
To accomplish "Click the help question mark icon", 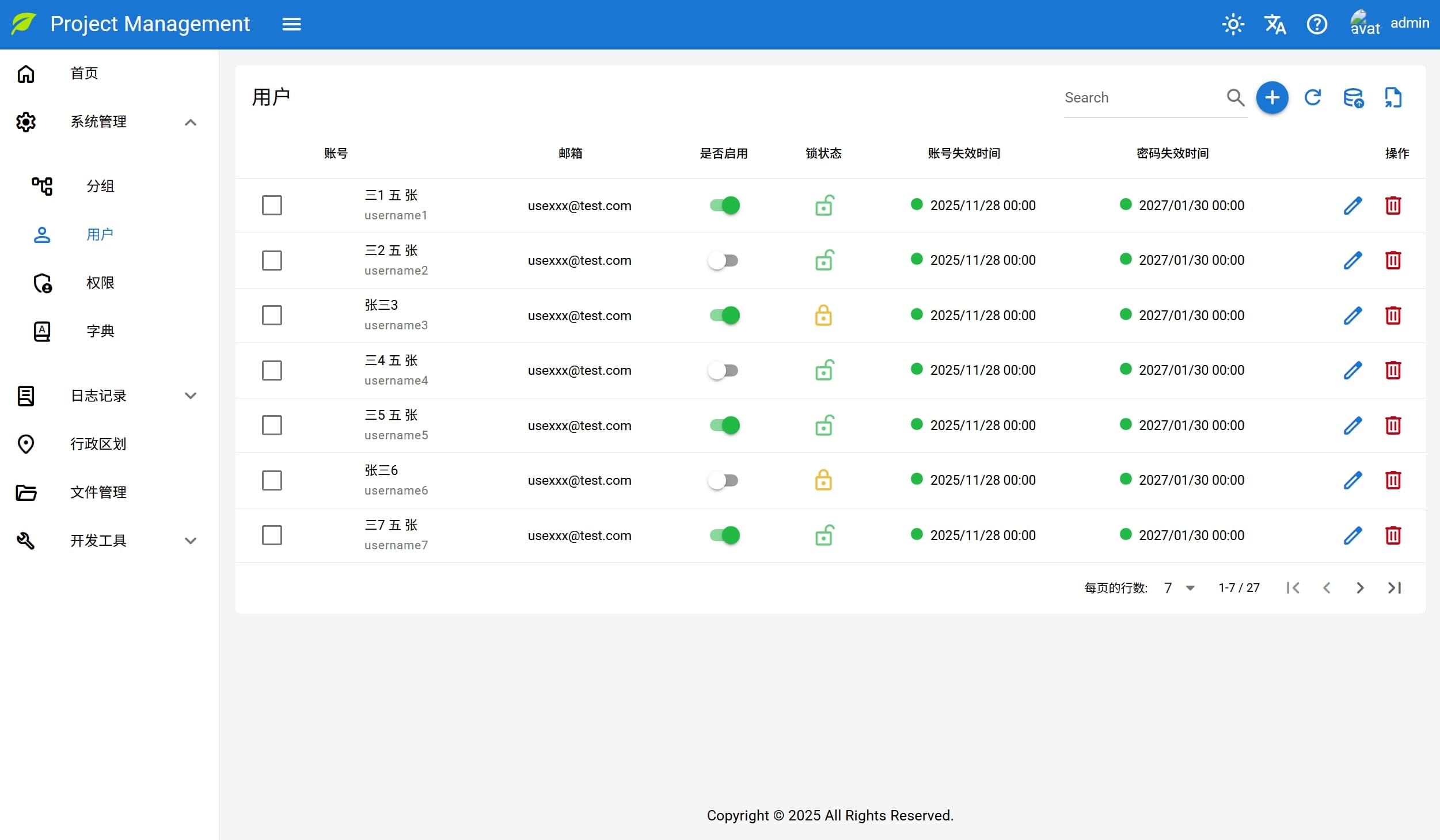I will (1317, 24).
